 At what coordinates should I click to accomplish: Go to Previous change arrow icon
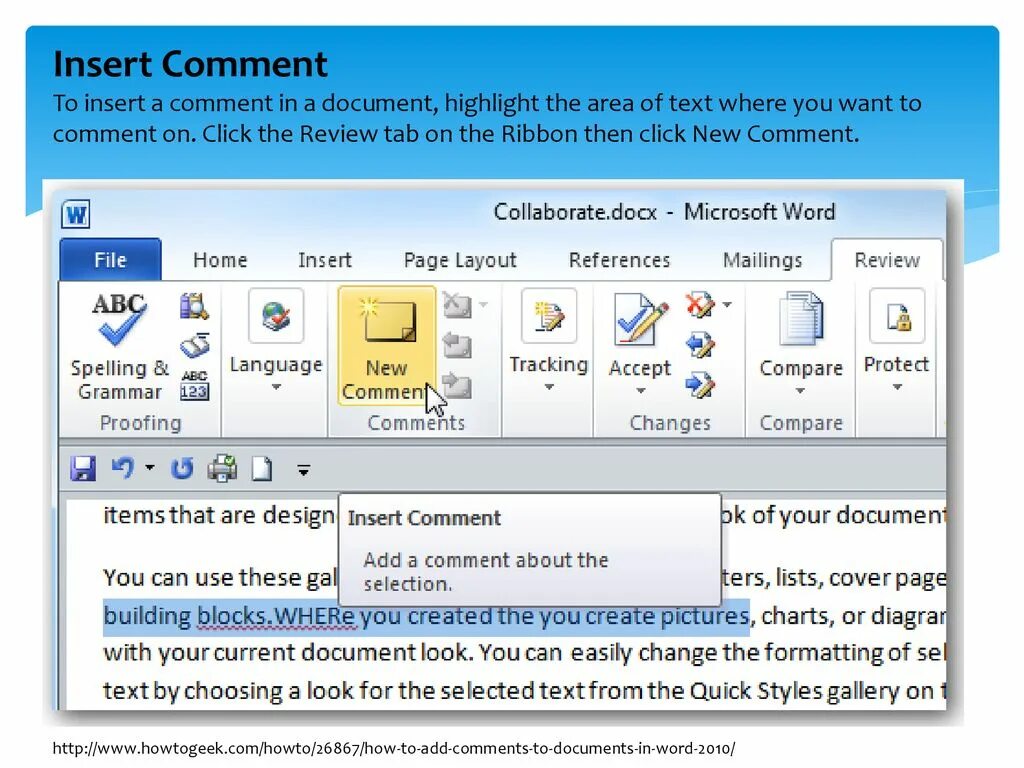click(x=700, y=345)
